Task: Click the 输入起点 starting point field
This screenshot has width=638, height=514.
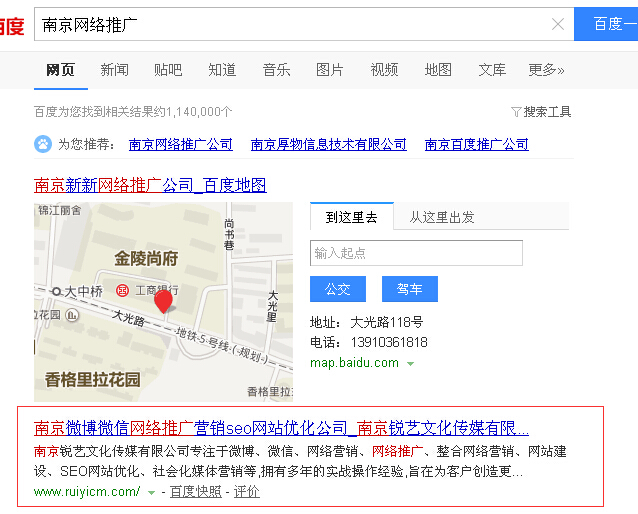Action: [x=416, y=253]
